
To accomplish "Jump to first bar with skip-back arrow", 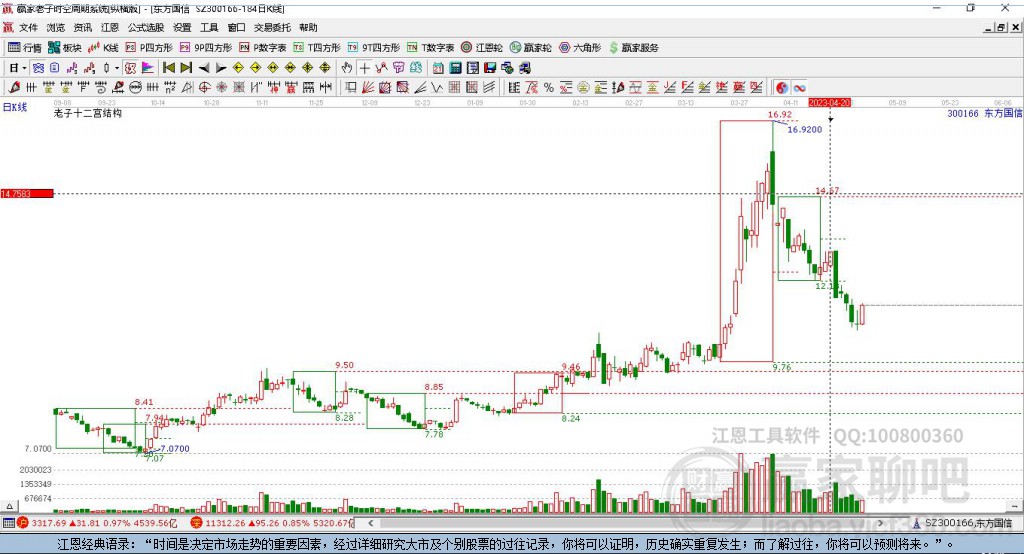I will point(168,68).
